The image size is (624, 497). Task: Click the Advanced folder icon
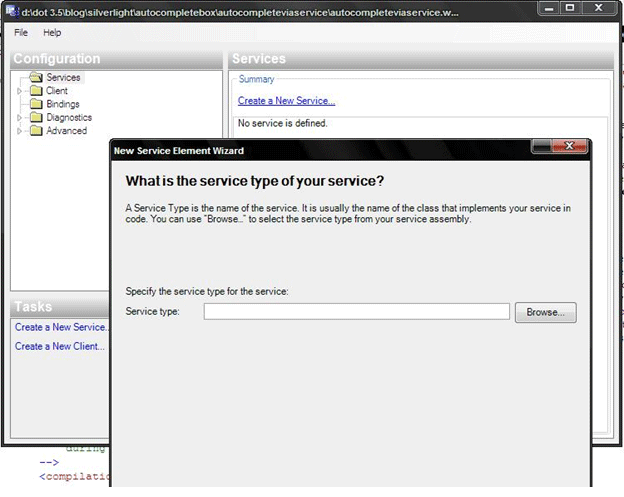pyautogui.click(x=36, y=131)
